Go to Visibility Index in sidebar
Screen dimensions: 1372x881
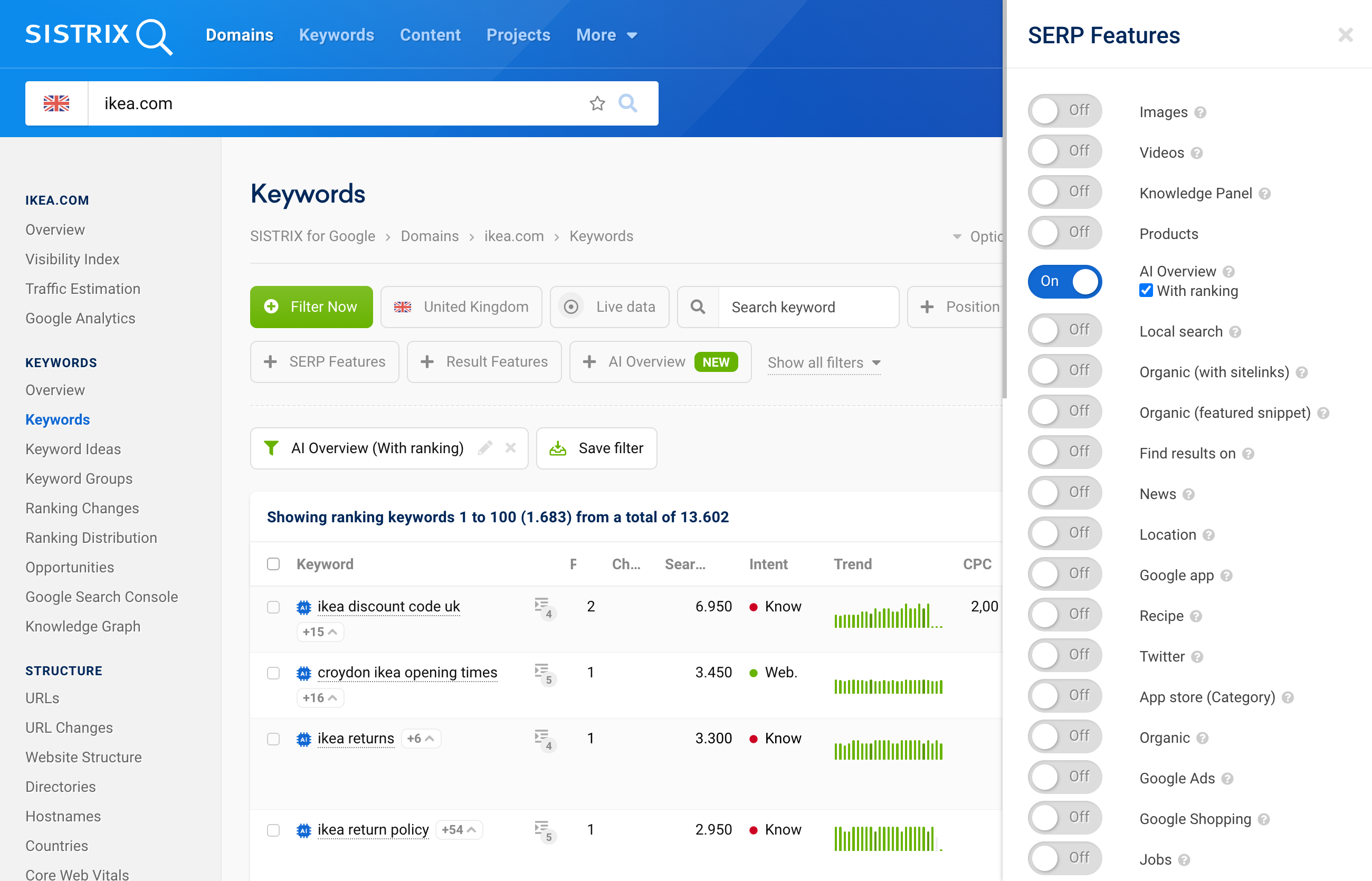73,260
